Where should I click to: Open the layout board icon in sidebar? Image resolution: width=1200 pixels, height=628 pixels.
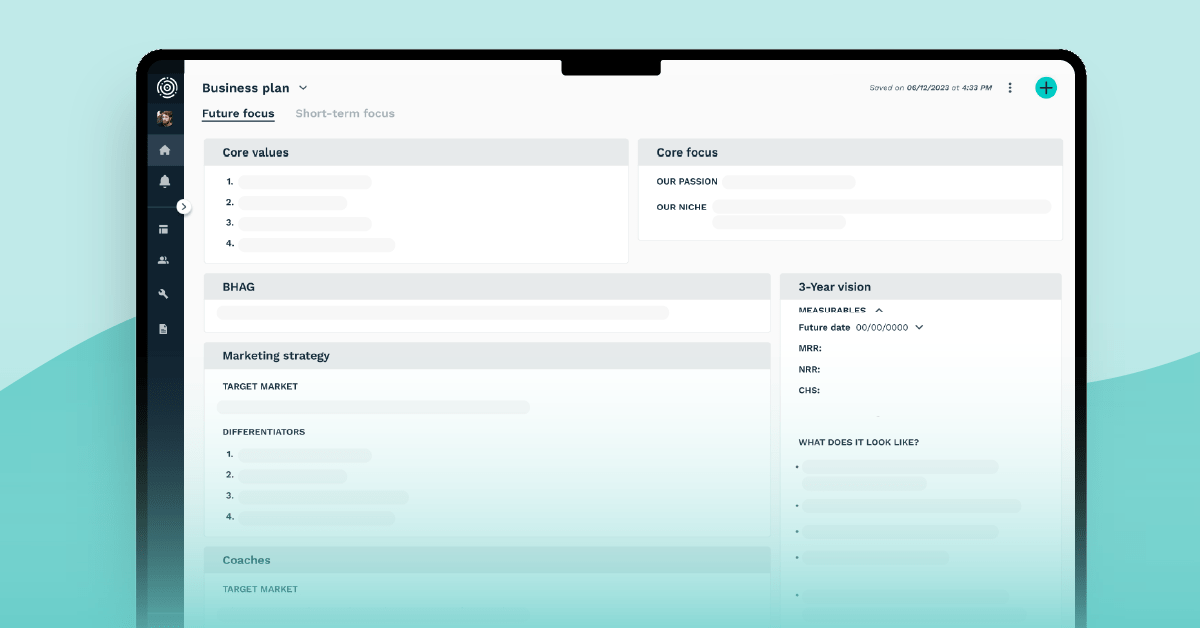coord(164,229)
